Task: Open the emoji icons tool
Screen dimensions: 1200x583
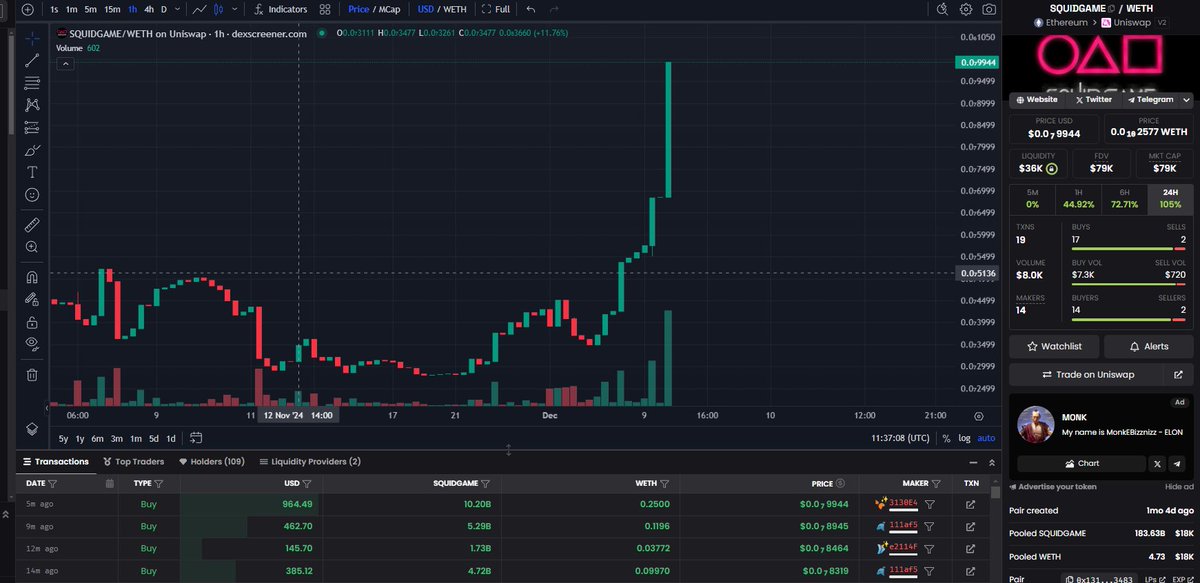Action: 32,193
